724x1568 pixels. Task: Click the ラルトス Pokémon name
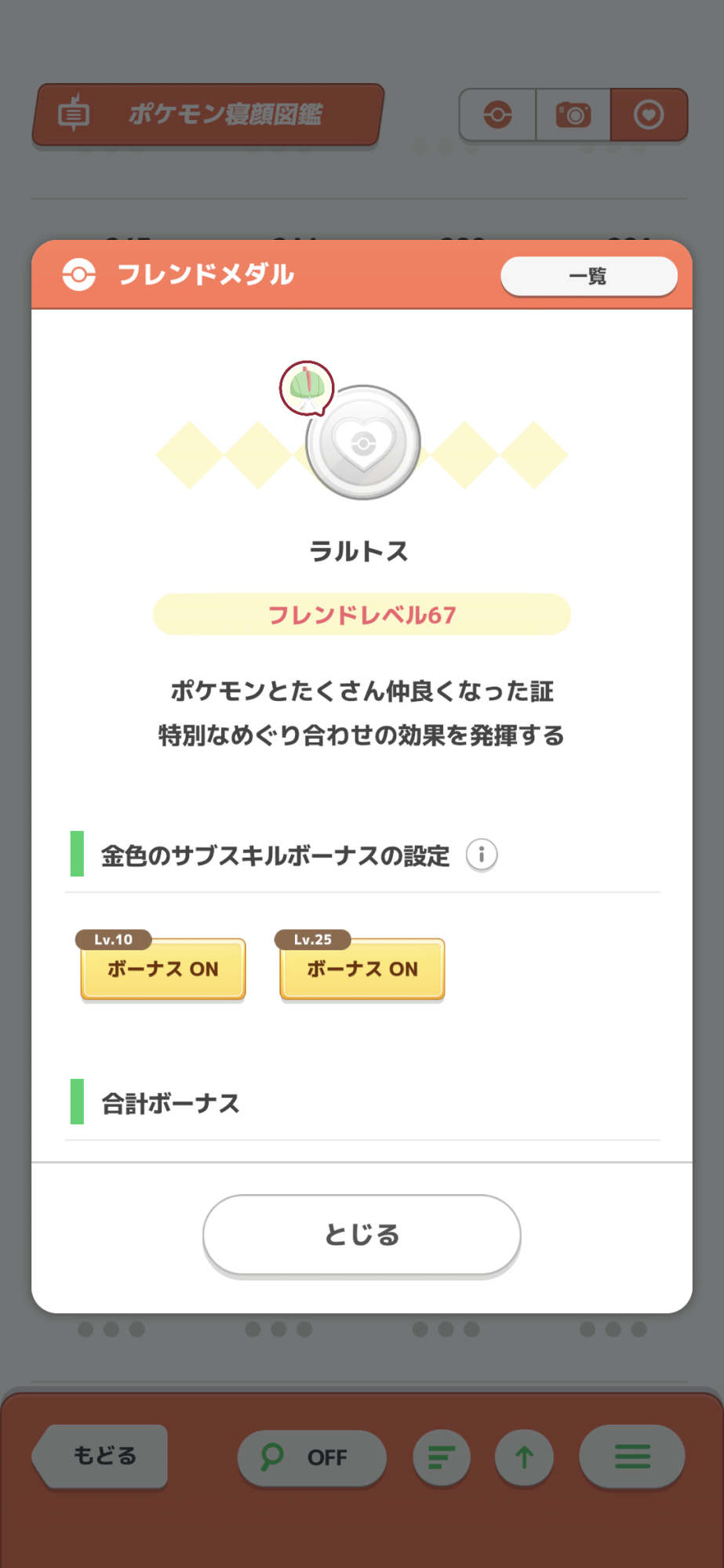click(x=359, y=551)
